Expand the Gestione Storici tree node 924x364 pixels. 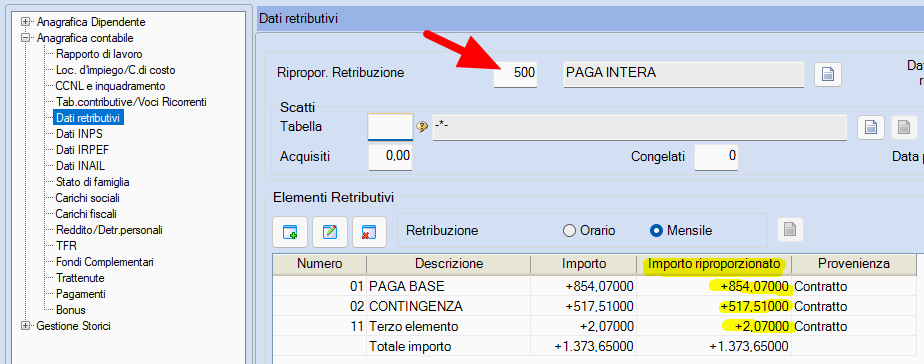click(x=25, y=326)
